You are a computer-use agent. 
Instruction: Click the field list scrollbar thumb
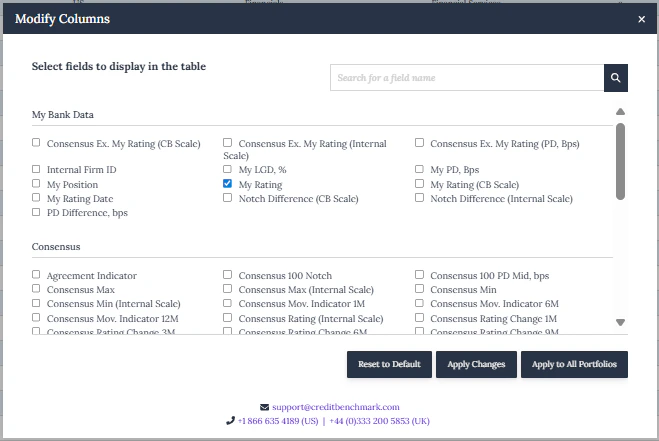[x=620, y=161]
